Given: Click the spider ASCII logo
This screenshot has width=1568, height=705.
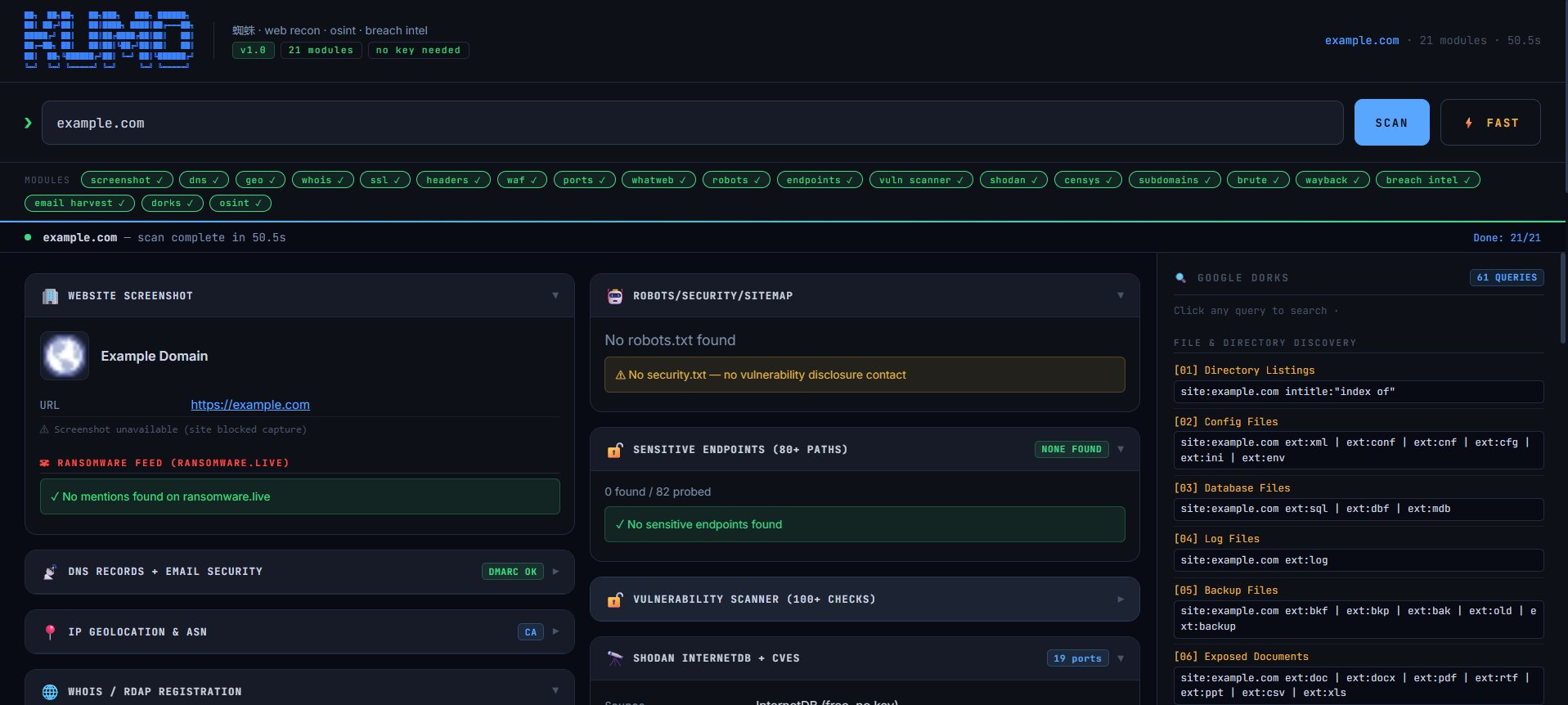Looking at the screenshot, I should coord(109,39).
